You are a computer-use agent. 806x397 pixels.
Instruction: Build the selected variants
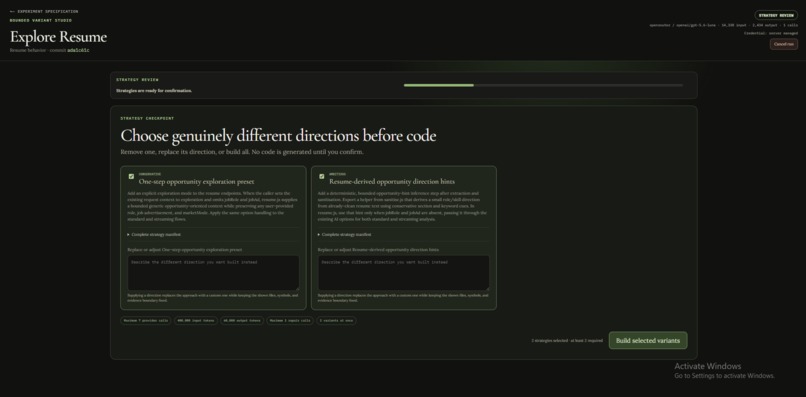[x=648, y=340]
